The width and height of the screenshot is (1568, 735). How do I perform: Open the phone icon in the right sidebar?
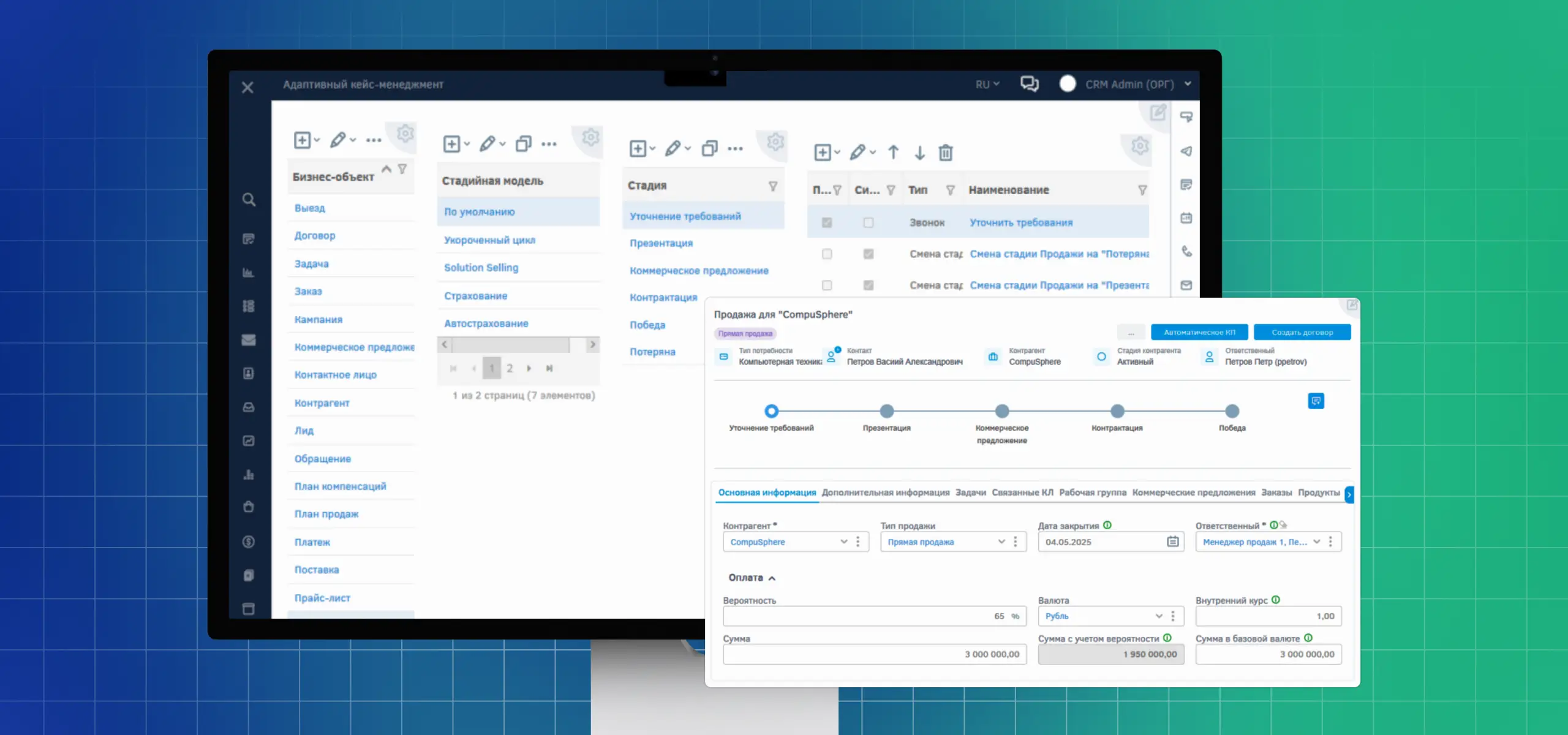click(1186, 251)
